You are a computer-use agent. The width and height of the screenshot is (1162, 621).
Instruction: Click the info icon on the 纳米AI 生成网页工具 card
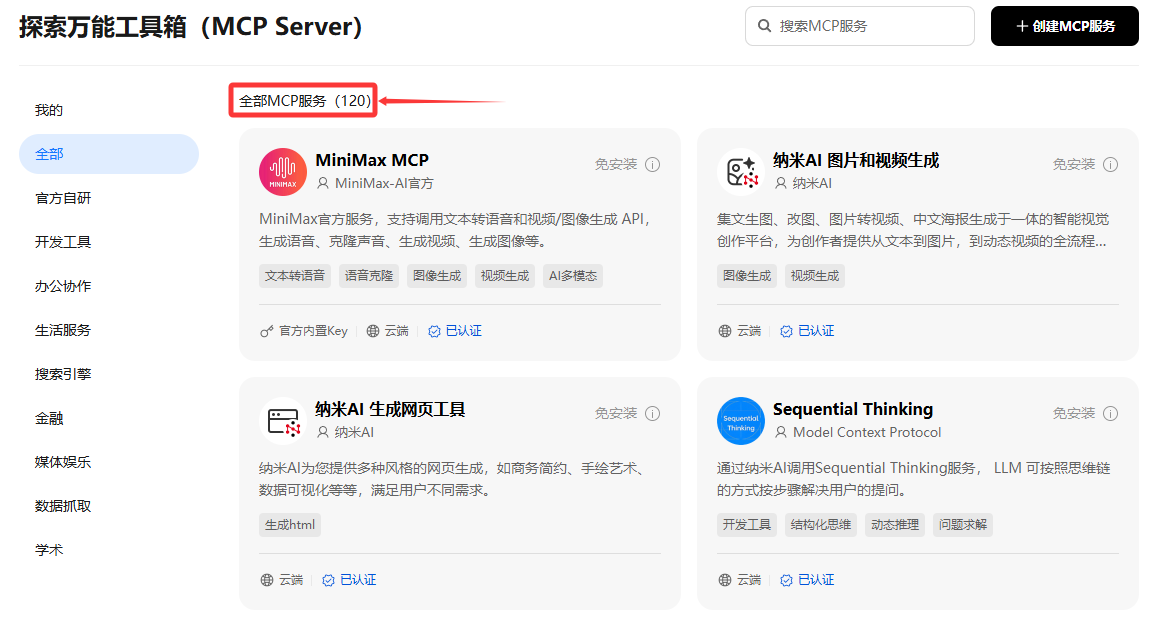652,414
